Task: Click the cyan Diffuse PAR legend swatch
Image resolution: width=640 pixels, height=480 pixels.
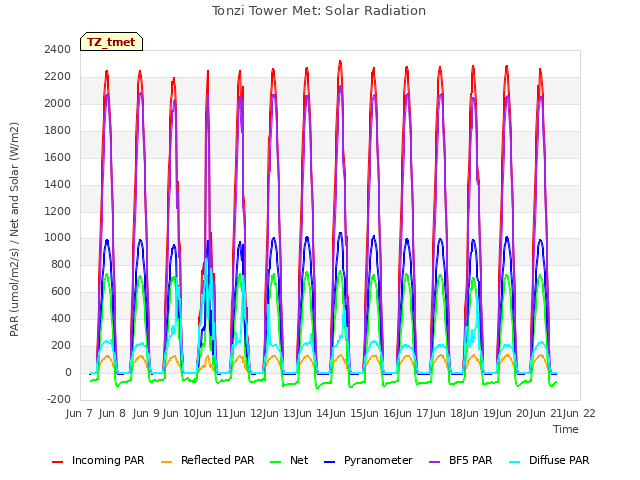Action: pos(515,462)
